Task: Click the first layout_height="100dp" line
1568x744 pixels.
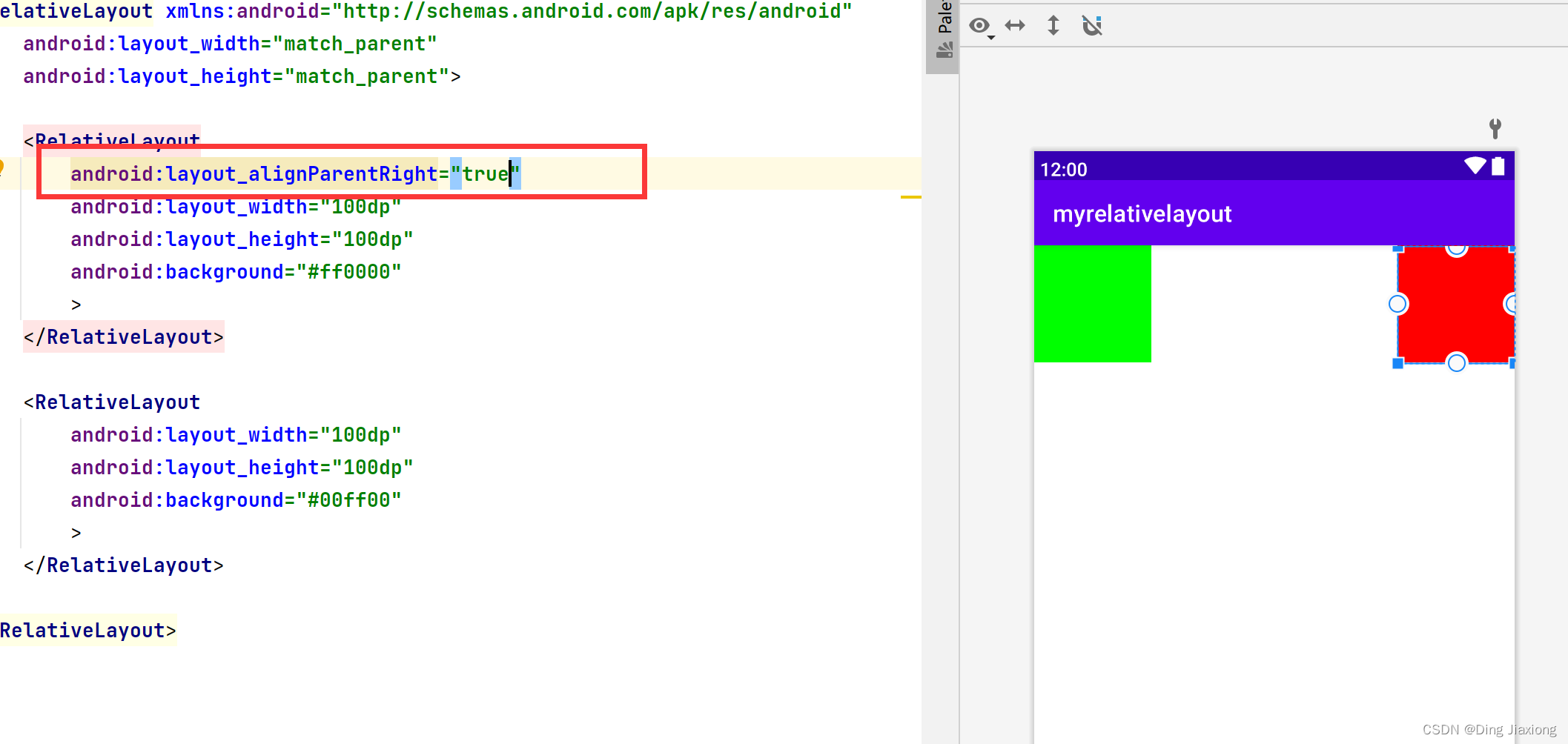Action: pyautogui.click(x=242, y=239)
